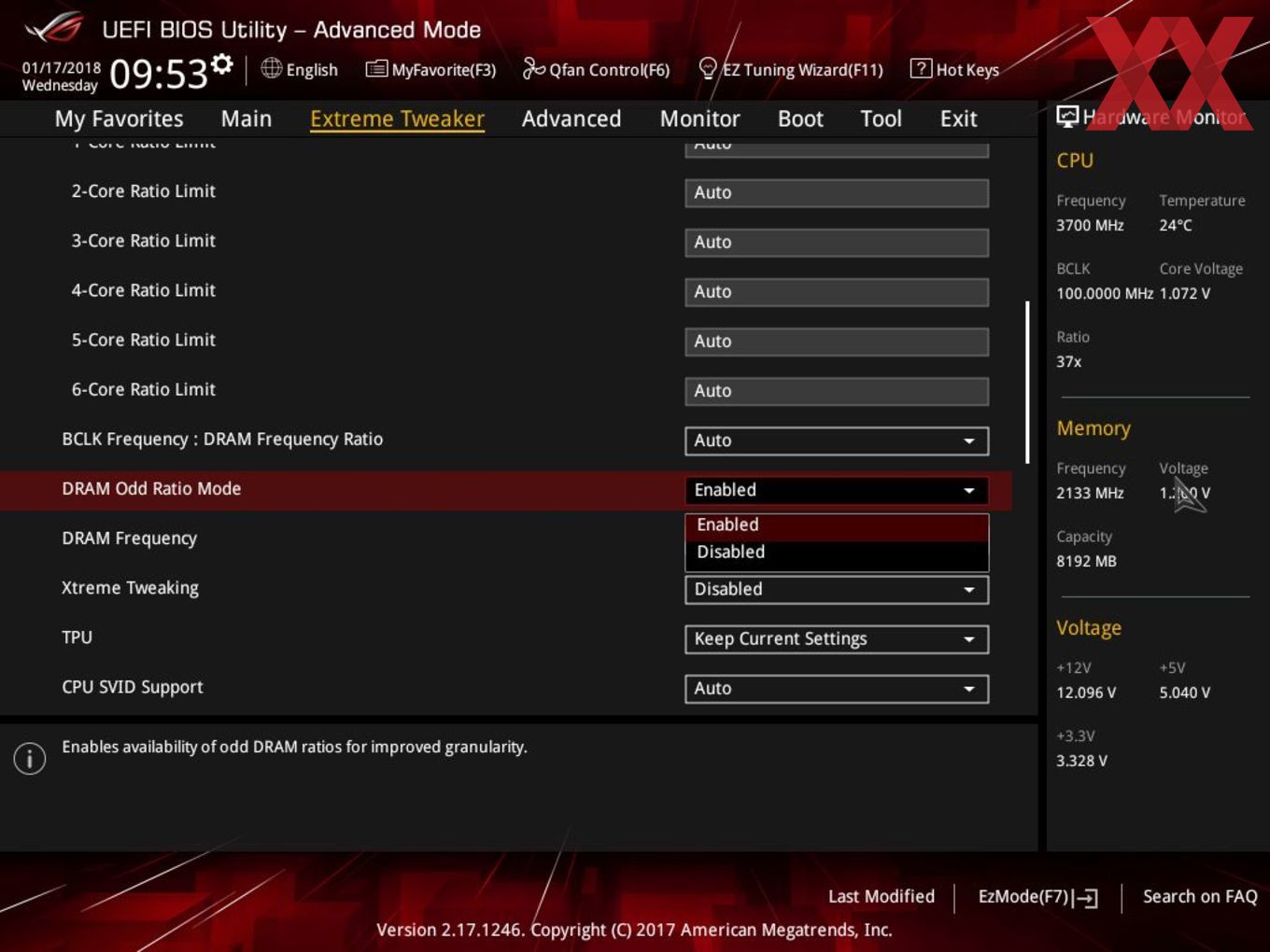The height and width of the screenshot is (952, 1270).
Task: Click the EZ Tuning Wizard bulb icon
Action: pyautogui.click(x=708, y=68)
